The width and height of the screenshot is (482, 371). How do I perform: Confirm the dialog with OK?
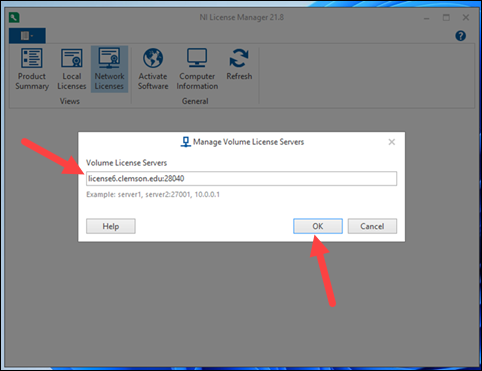pos(318,226)
